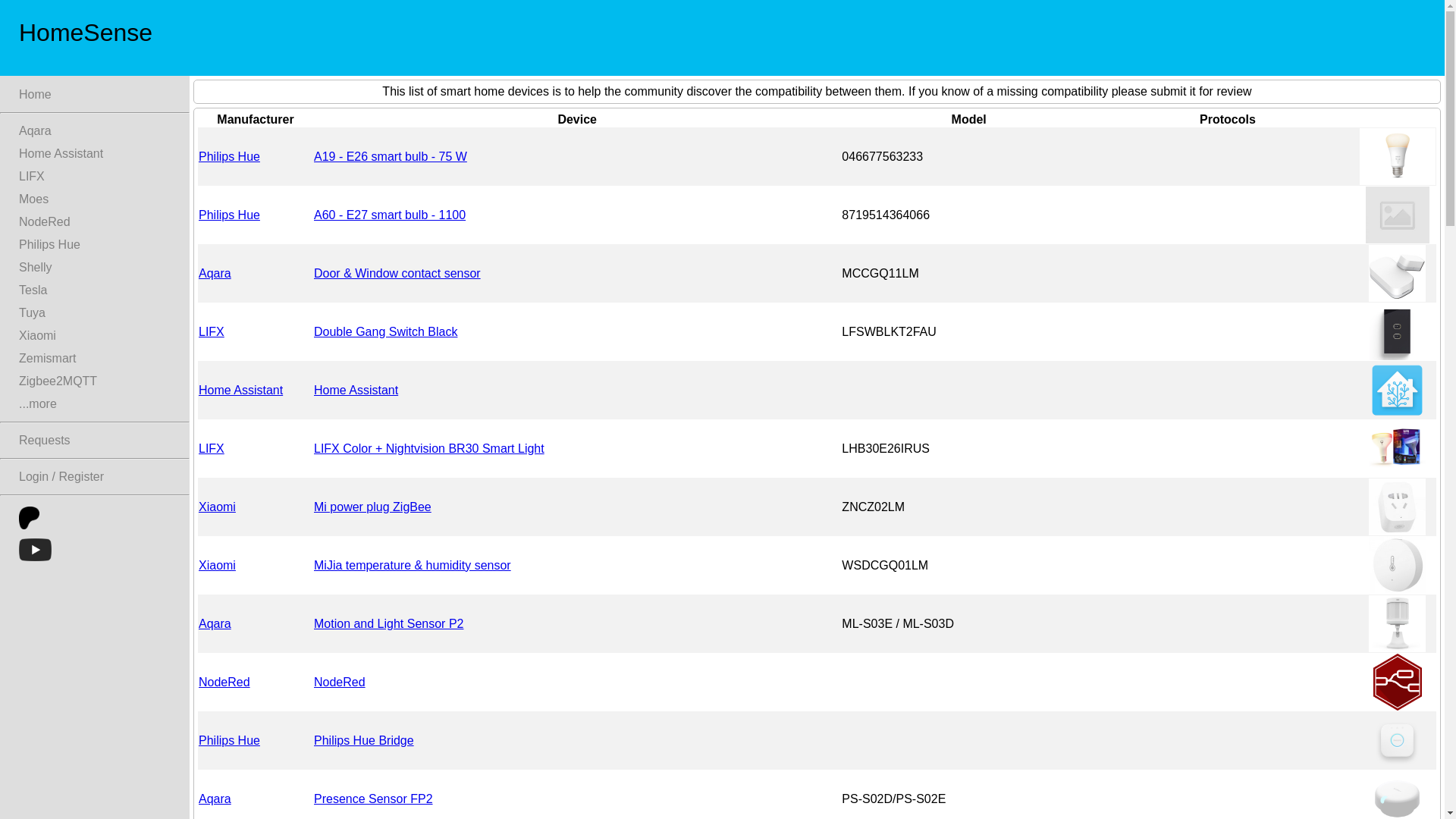This screenshot has height=819, width=1456.
Task: Open the Philips Hue Bridge image
Action: (1397, 741)
